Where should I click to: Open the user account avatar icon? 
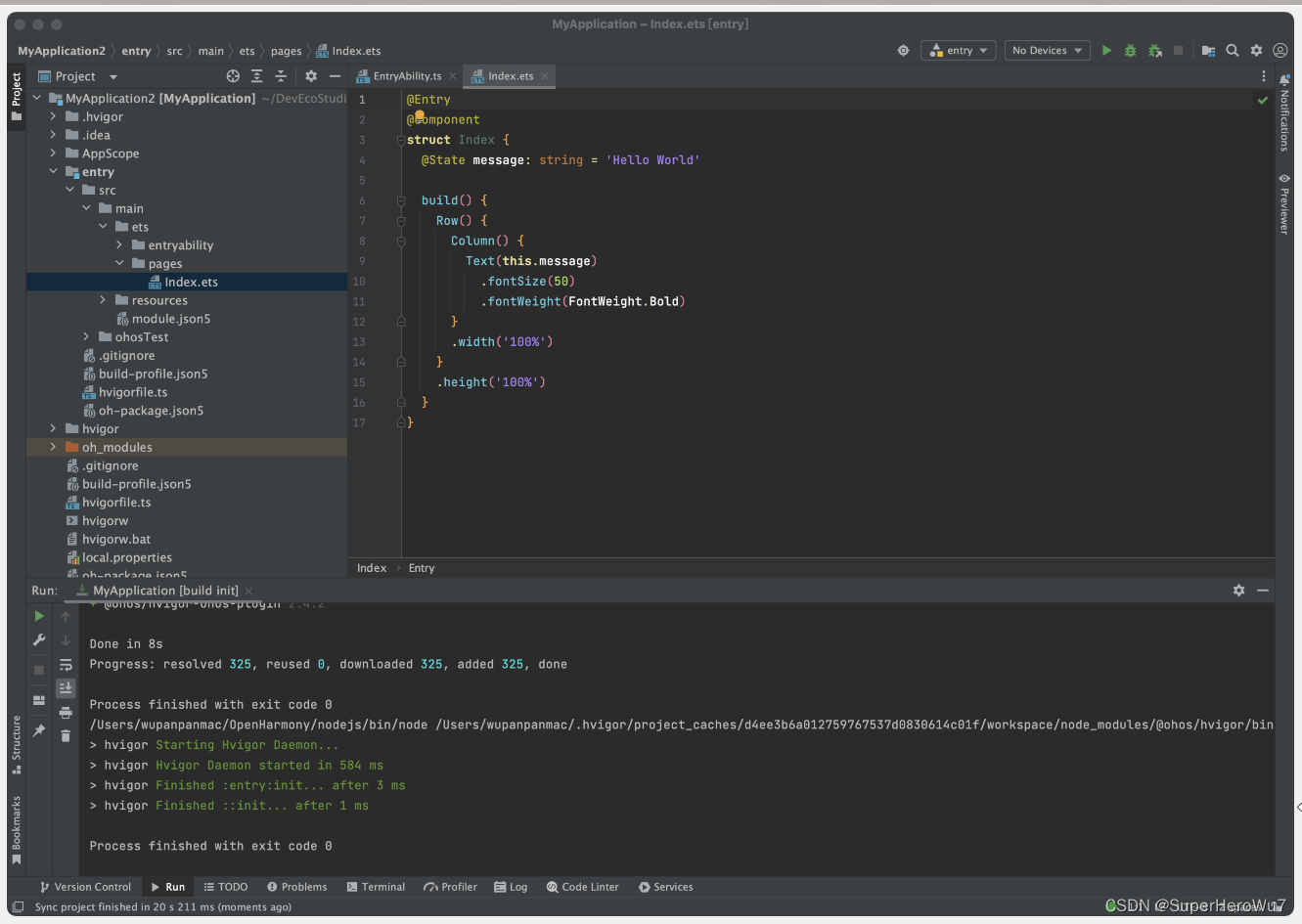(1280, 50)
